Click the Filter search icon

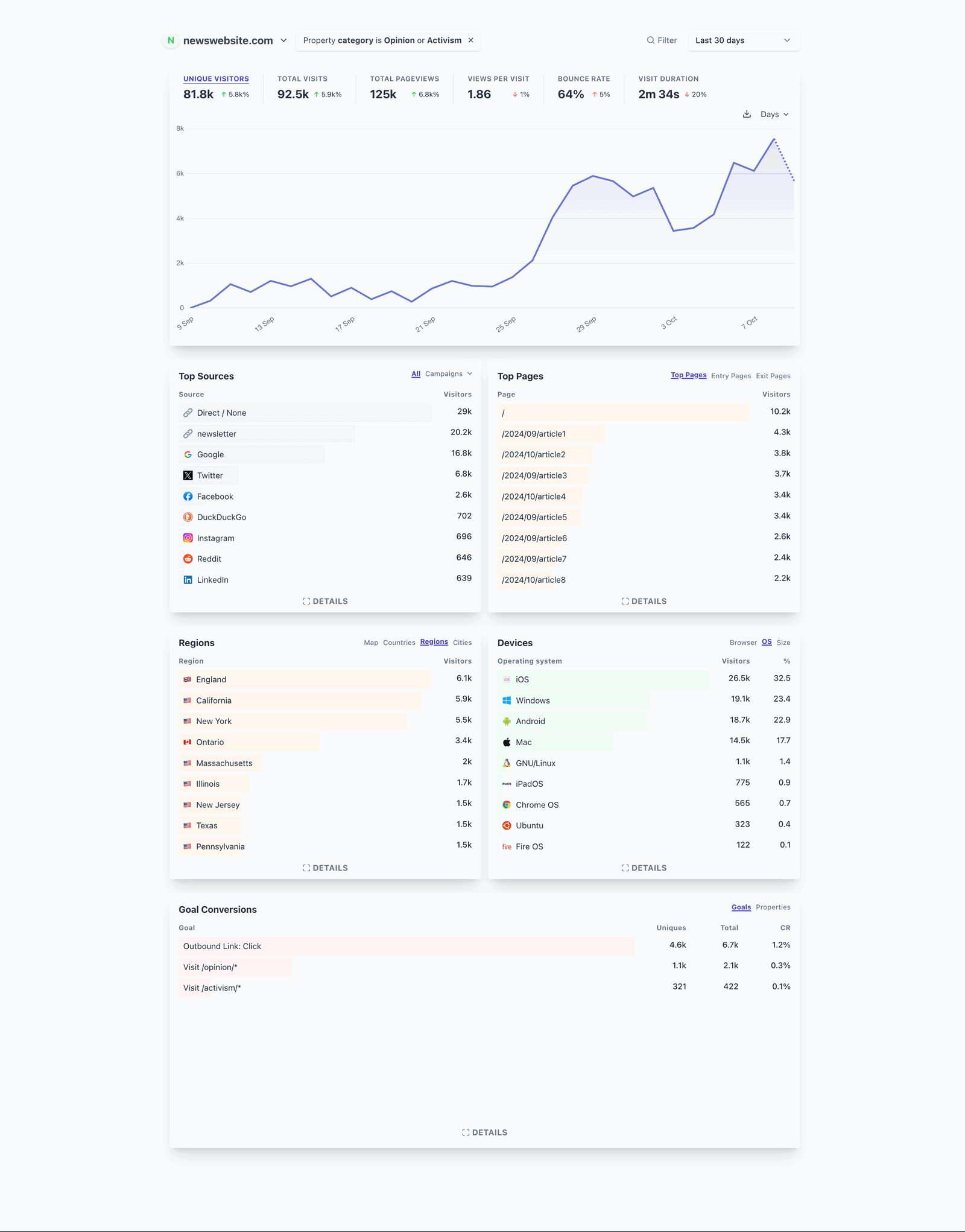pos(651,40)
